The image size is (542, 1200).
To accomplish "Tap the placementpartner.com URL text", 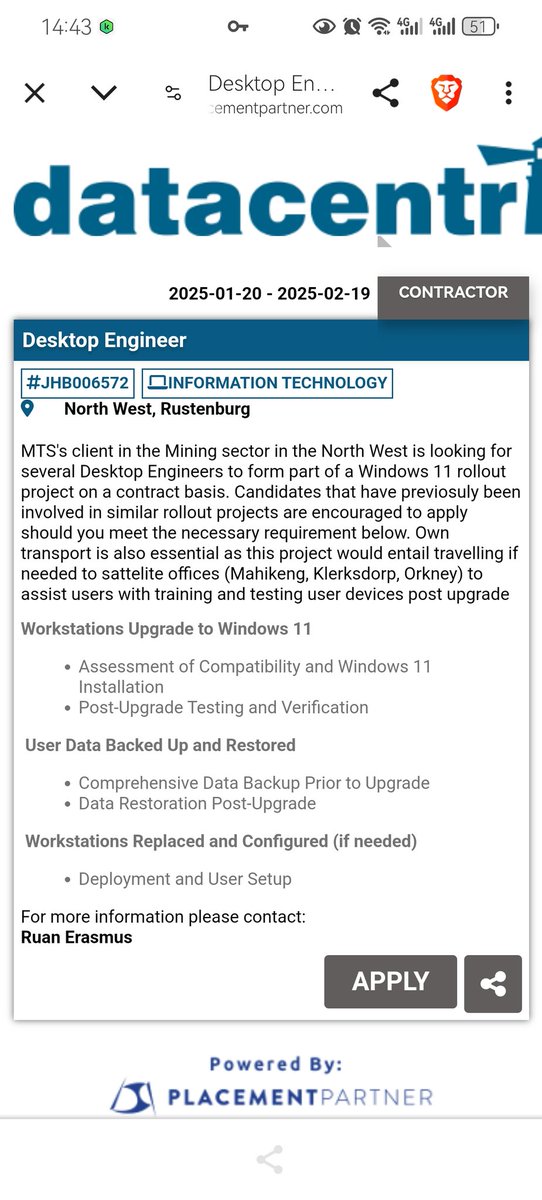I will 277,108.
